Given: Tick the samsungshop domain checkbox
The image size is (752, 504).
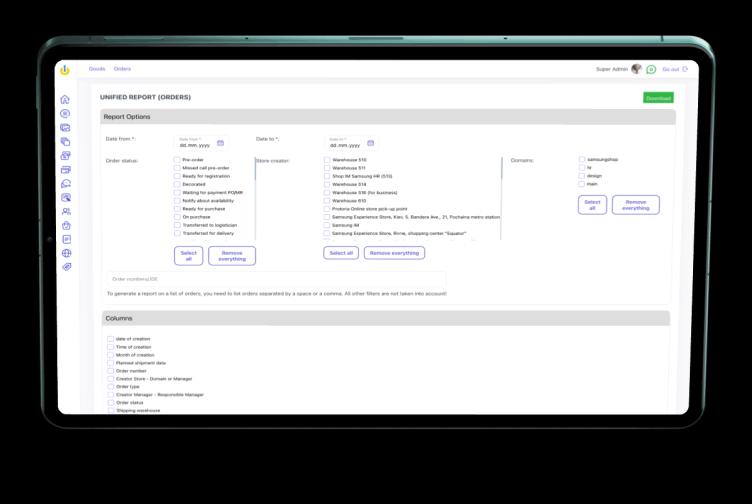Looking at the screenshot, I should coord(582,159).
